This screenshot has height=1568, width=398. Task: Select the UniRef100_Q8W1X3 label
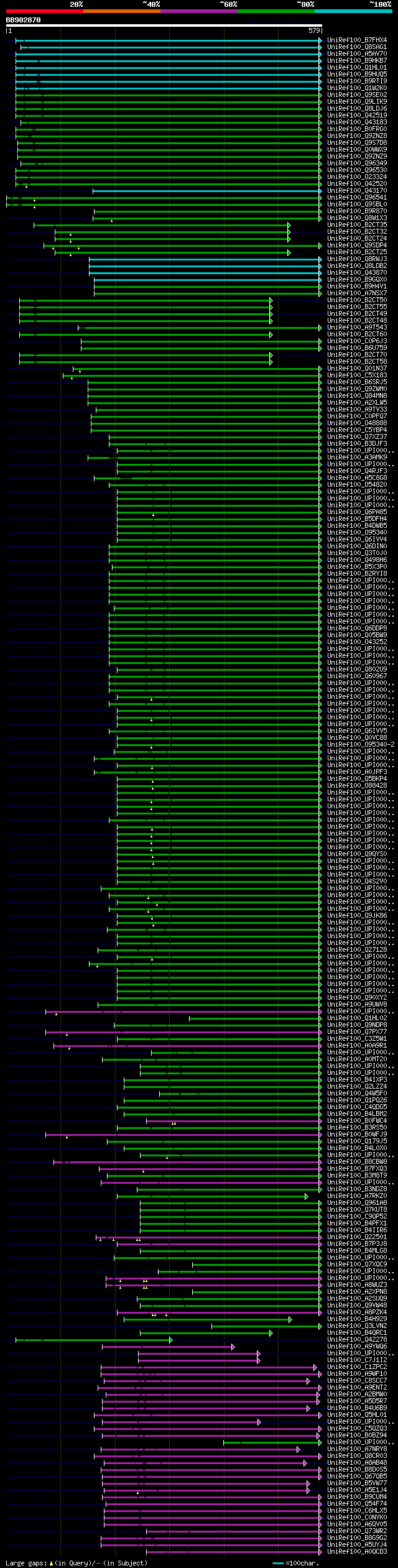click(357, 218)
